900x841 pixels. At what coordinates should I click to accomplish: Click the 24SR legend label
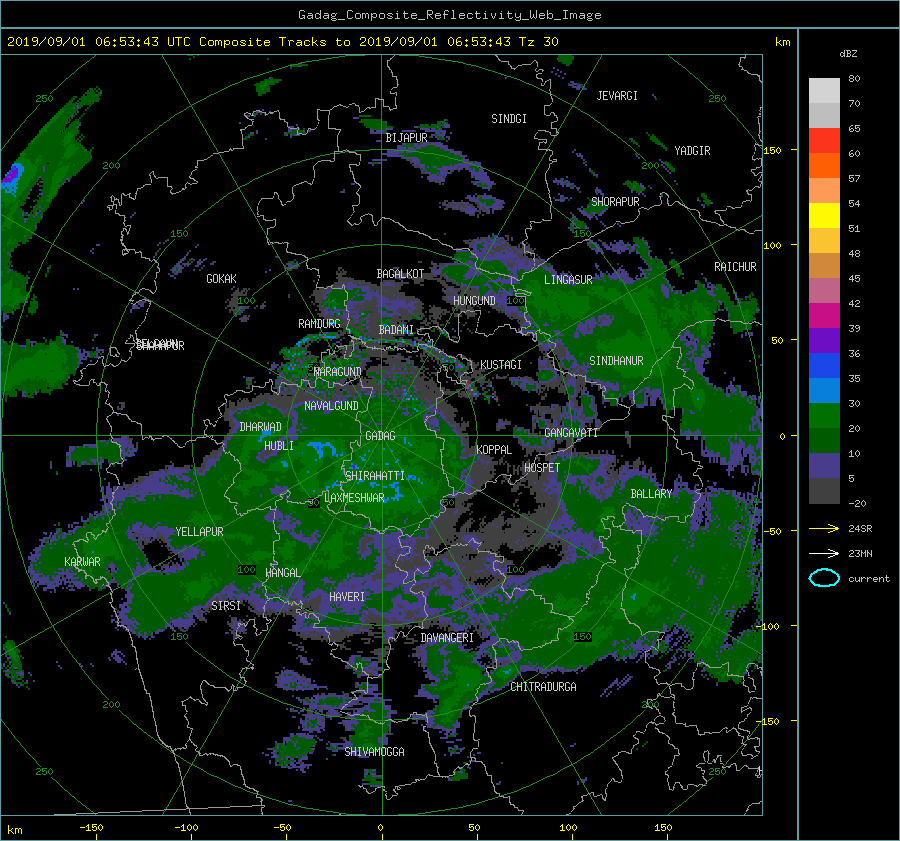tap(860, 529)
